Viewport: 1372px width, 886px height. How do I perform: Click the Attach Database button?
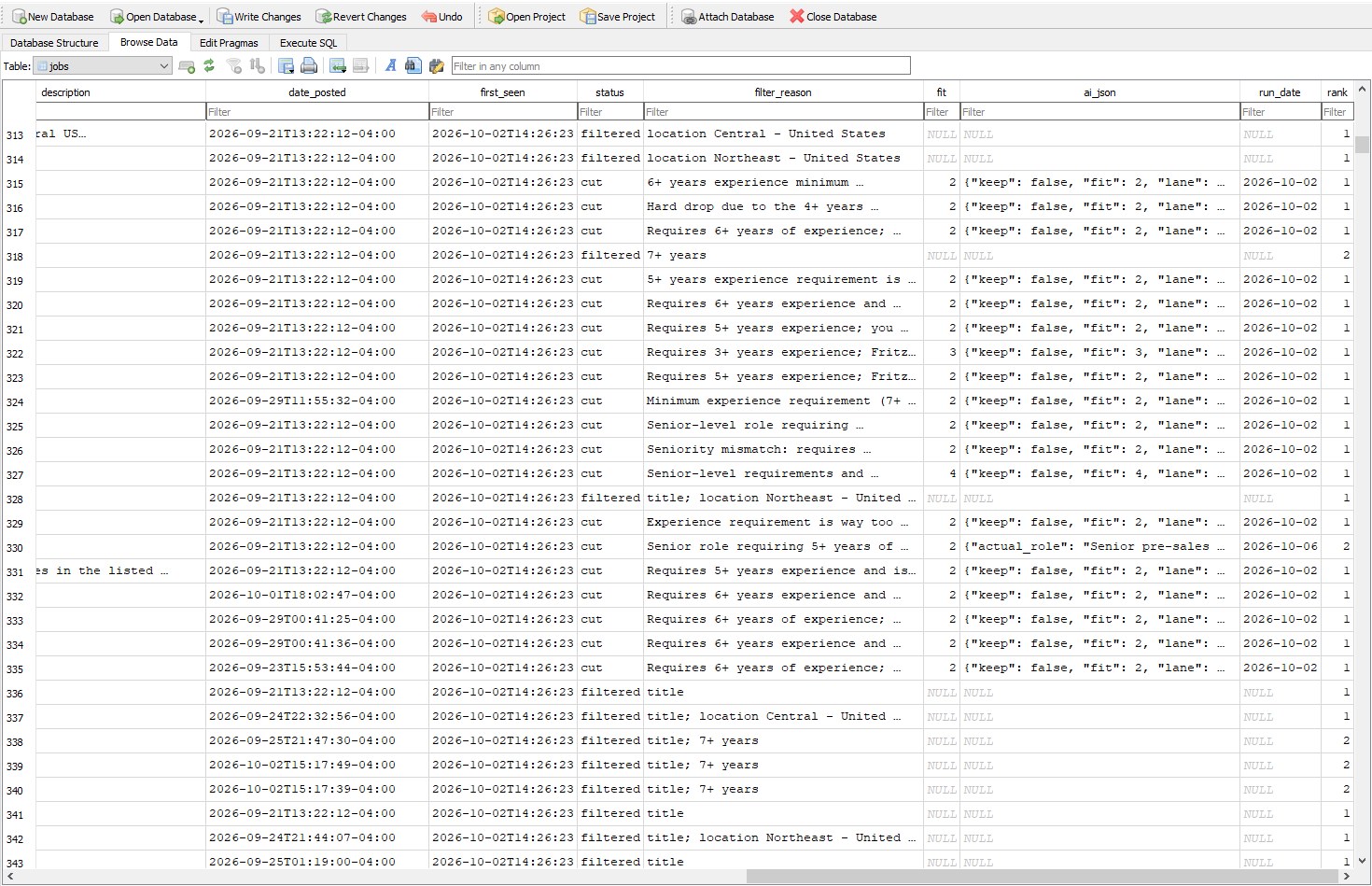(727, 17)
